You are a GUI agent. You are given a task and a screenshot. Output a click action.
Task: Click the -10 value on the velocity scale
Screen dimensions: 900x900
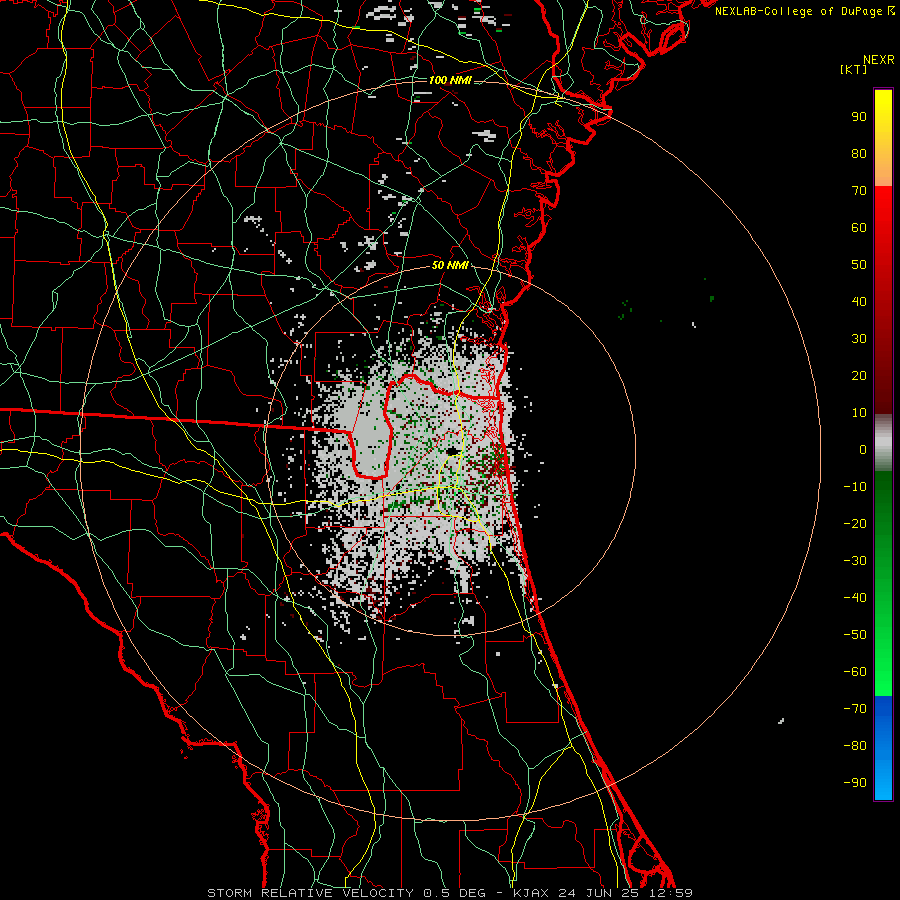[855, 487]
